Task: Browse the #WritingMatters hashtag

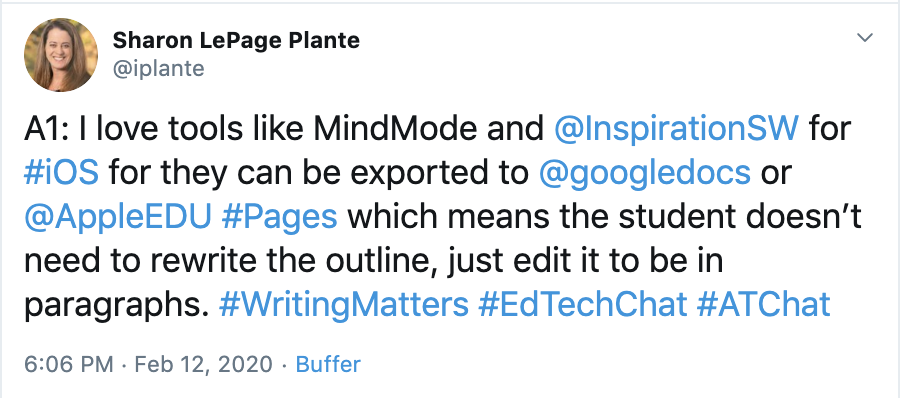Action: [x=343, y=305]
